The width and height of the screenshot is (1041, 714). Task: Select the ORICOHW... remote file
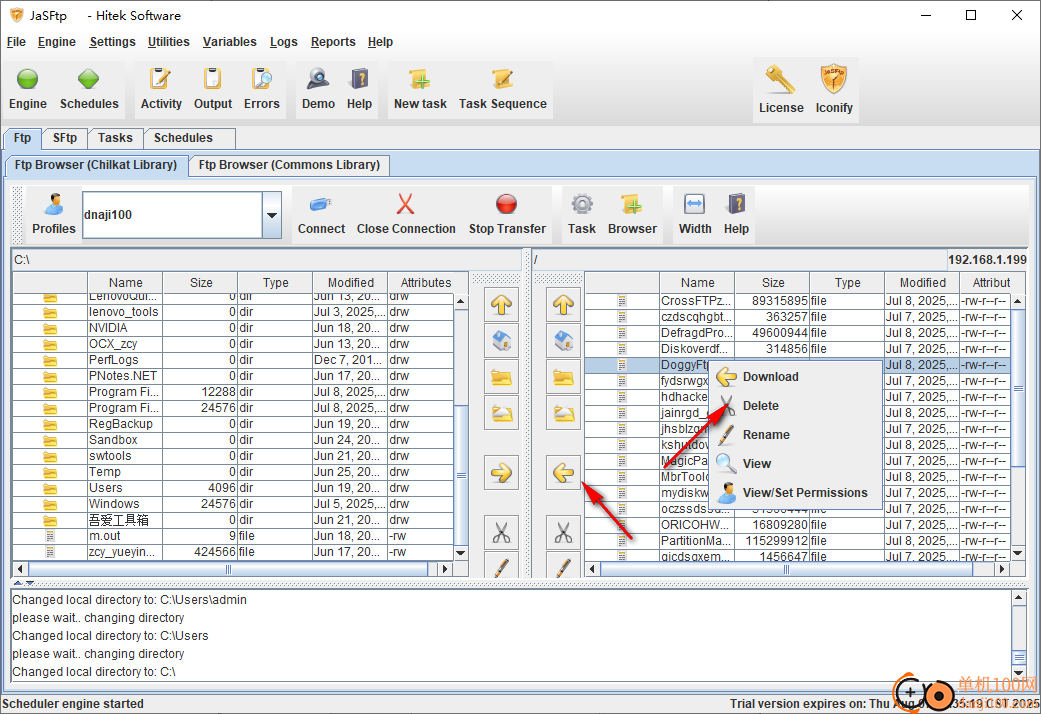click(797, 525)
